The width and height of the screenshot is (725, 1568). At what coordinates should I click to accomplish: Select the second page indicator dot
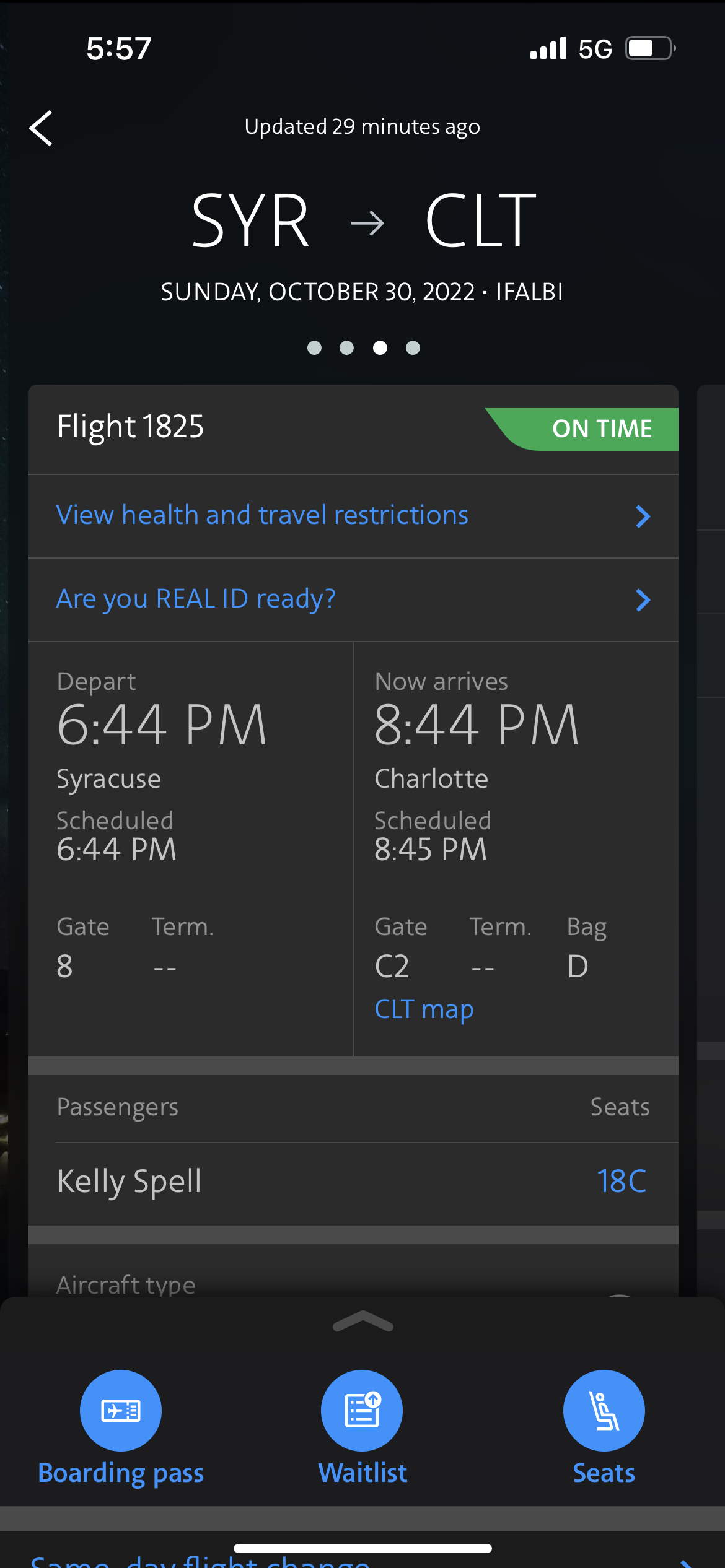click(x=347, y=348)
